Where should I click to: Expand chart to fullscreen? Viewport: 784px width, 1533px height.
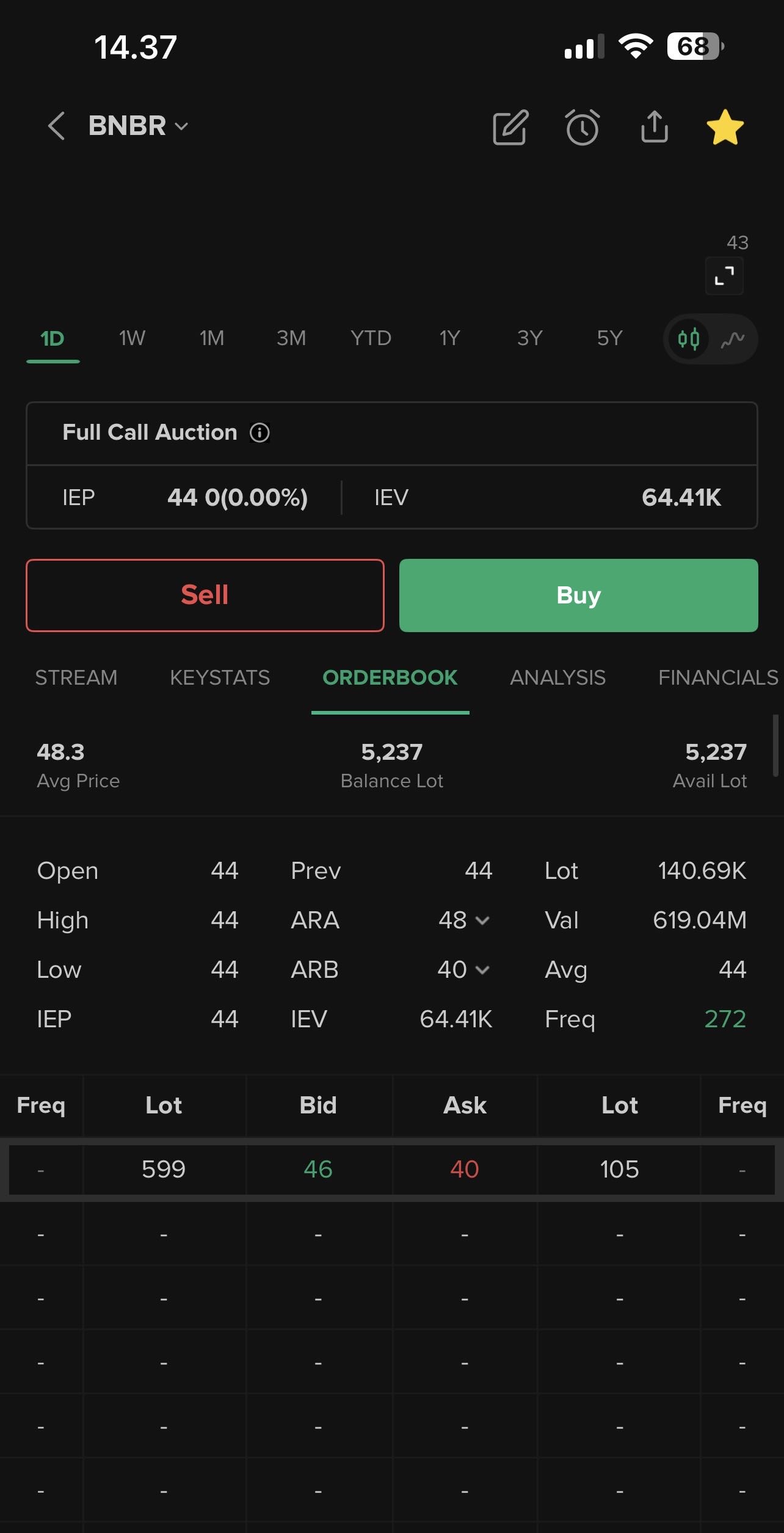point(724,276)
